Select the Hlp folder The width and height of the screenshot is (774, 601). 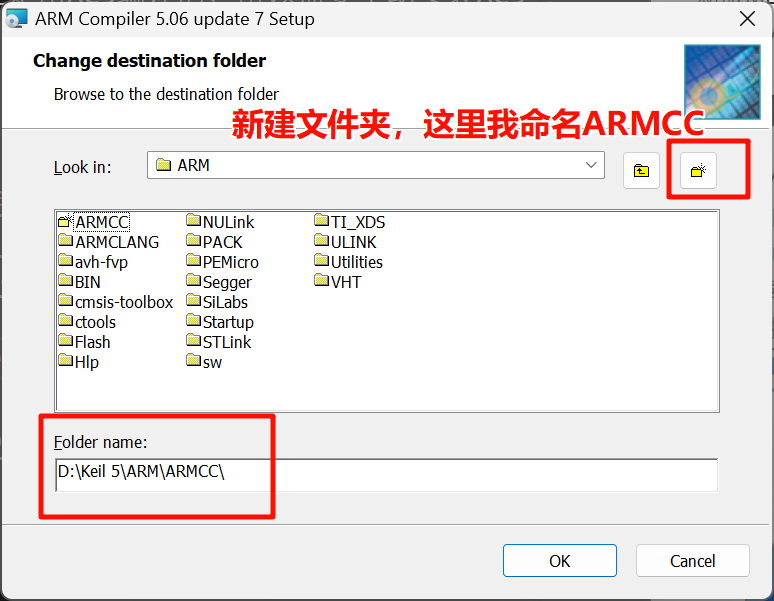pyautogui.click(x=78, y=362)
